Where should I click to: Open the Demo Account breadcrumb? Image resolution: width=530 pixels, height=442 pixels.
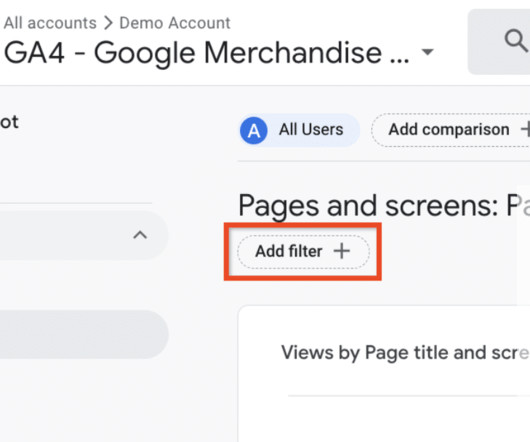(x=175, y=23)
